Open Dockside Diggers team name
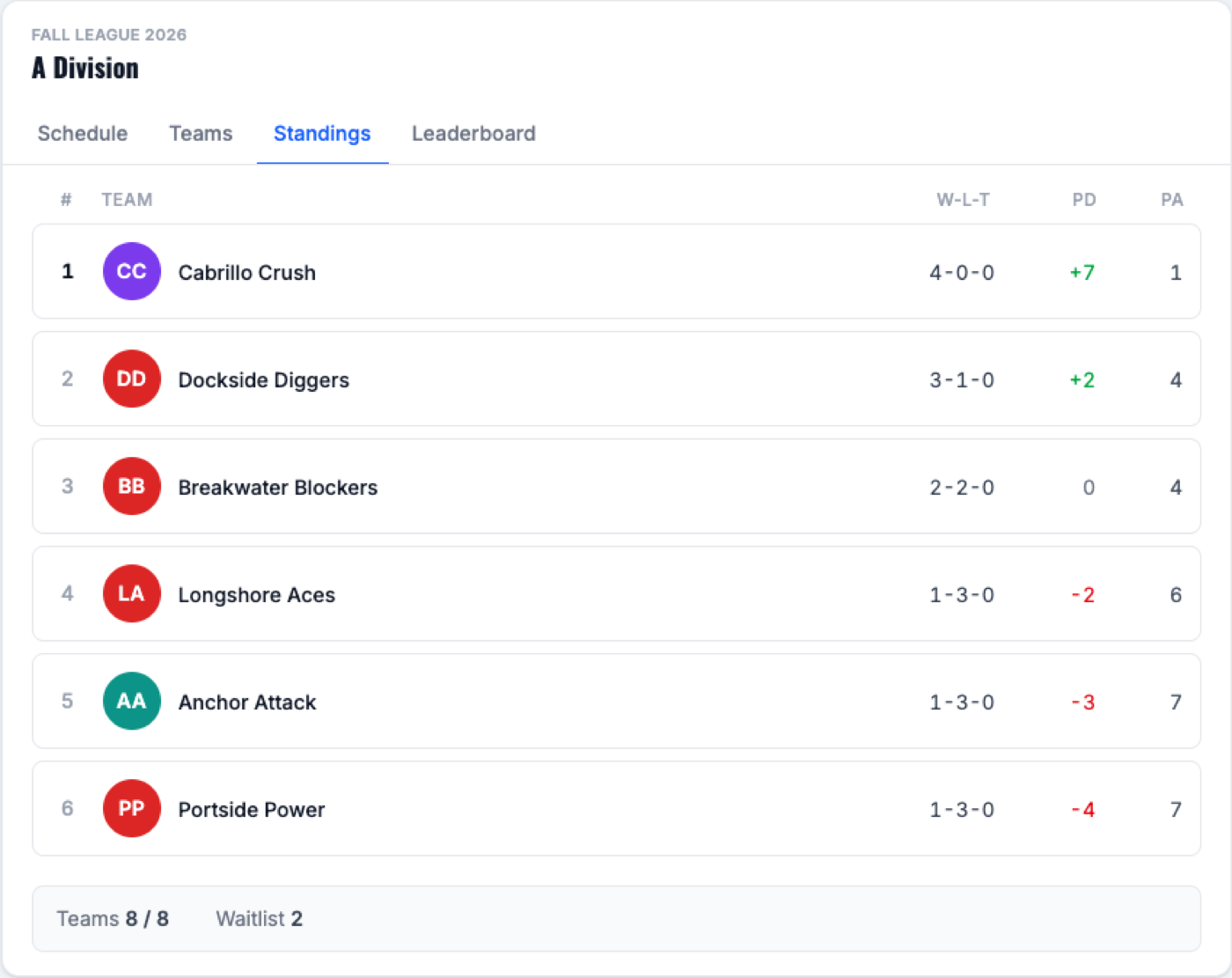The image size is (1232, 978). click(264, 380)
